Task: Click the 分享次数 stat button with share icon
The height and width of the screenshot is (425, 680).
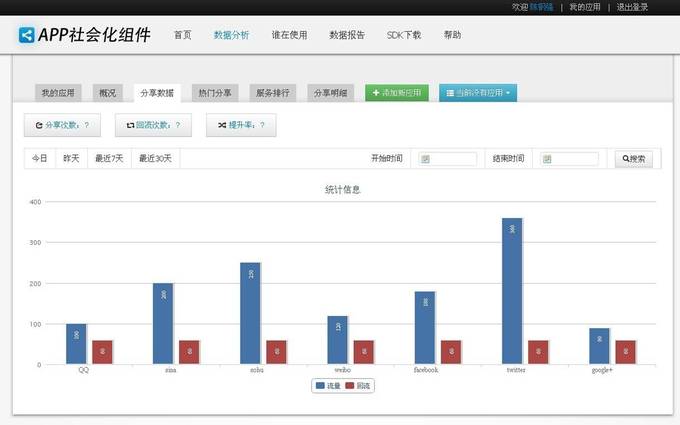Action: tap(62, 125)
